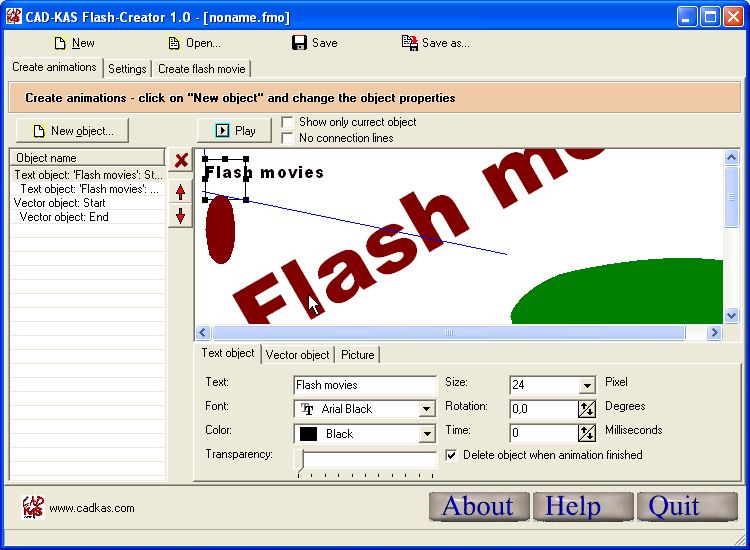Open a file with the Open... button

194,43
